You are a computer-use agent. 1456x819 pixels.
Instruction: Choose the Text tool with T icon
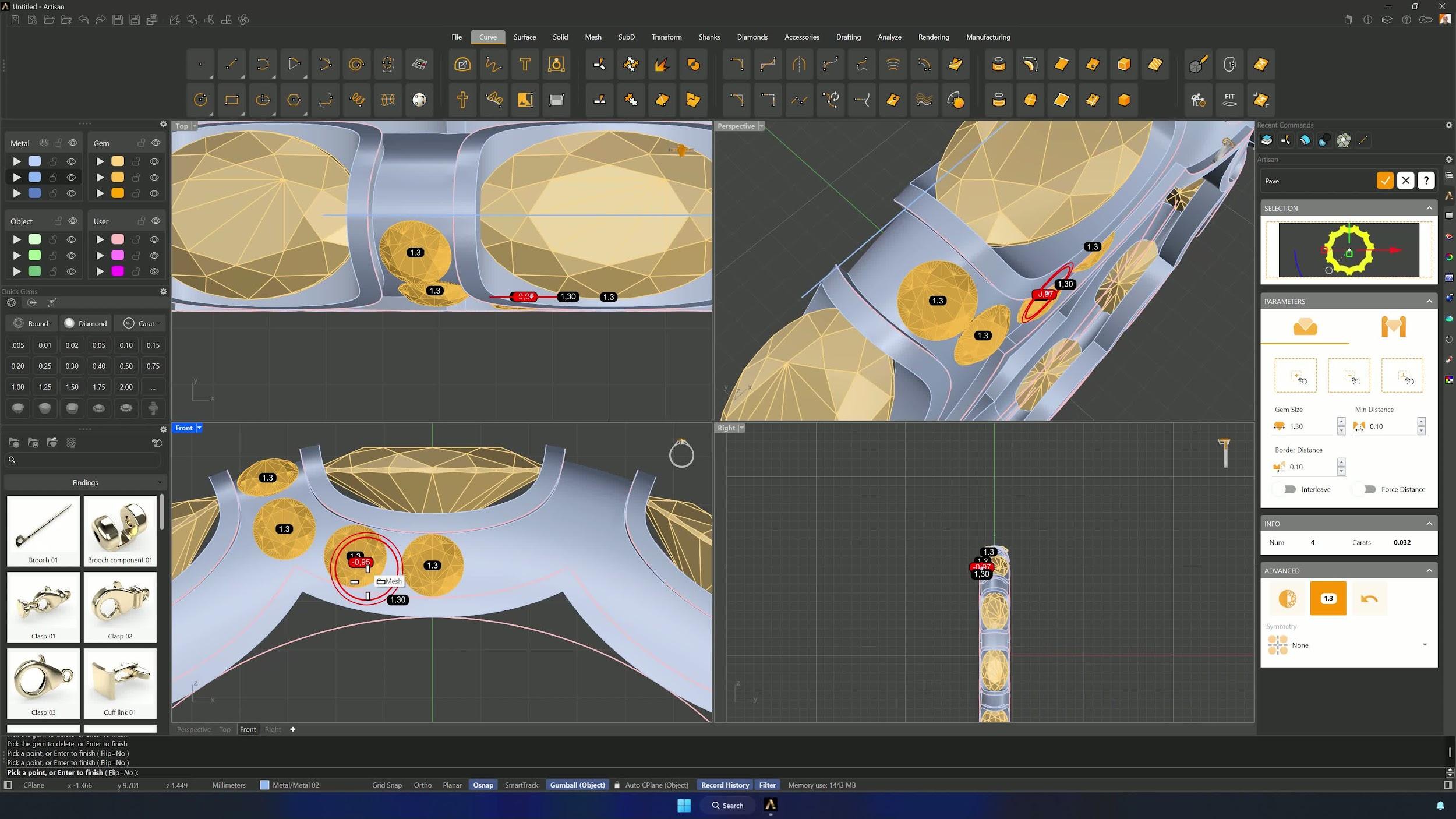(x=525, y=65)
